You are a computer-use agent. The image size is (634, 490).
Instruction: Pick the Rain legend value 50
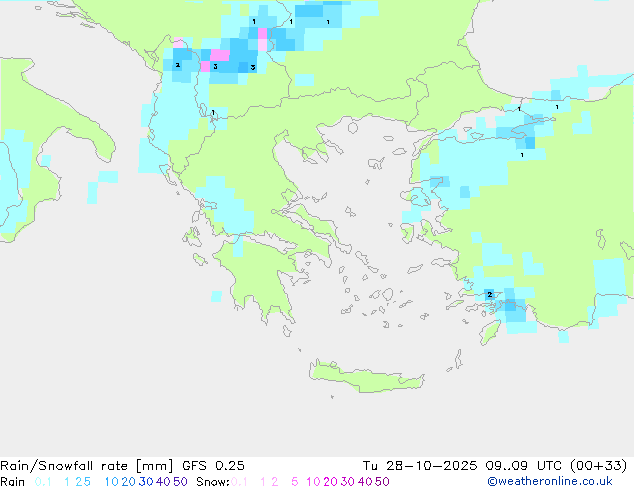[x=180, y=482]
